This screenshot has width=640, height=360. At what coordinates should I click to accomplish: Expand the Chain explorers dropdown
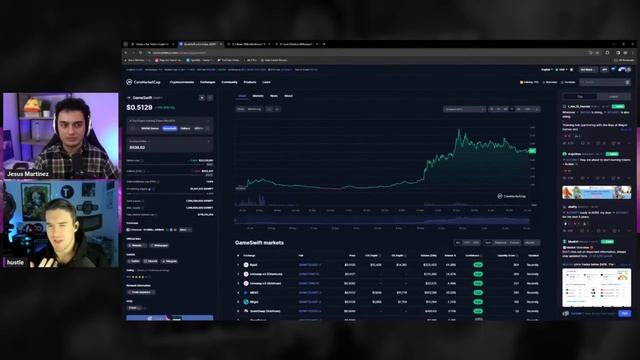coord(141,292)
